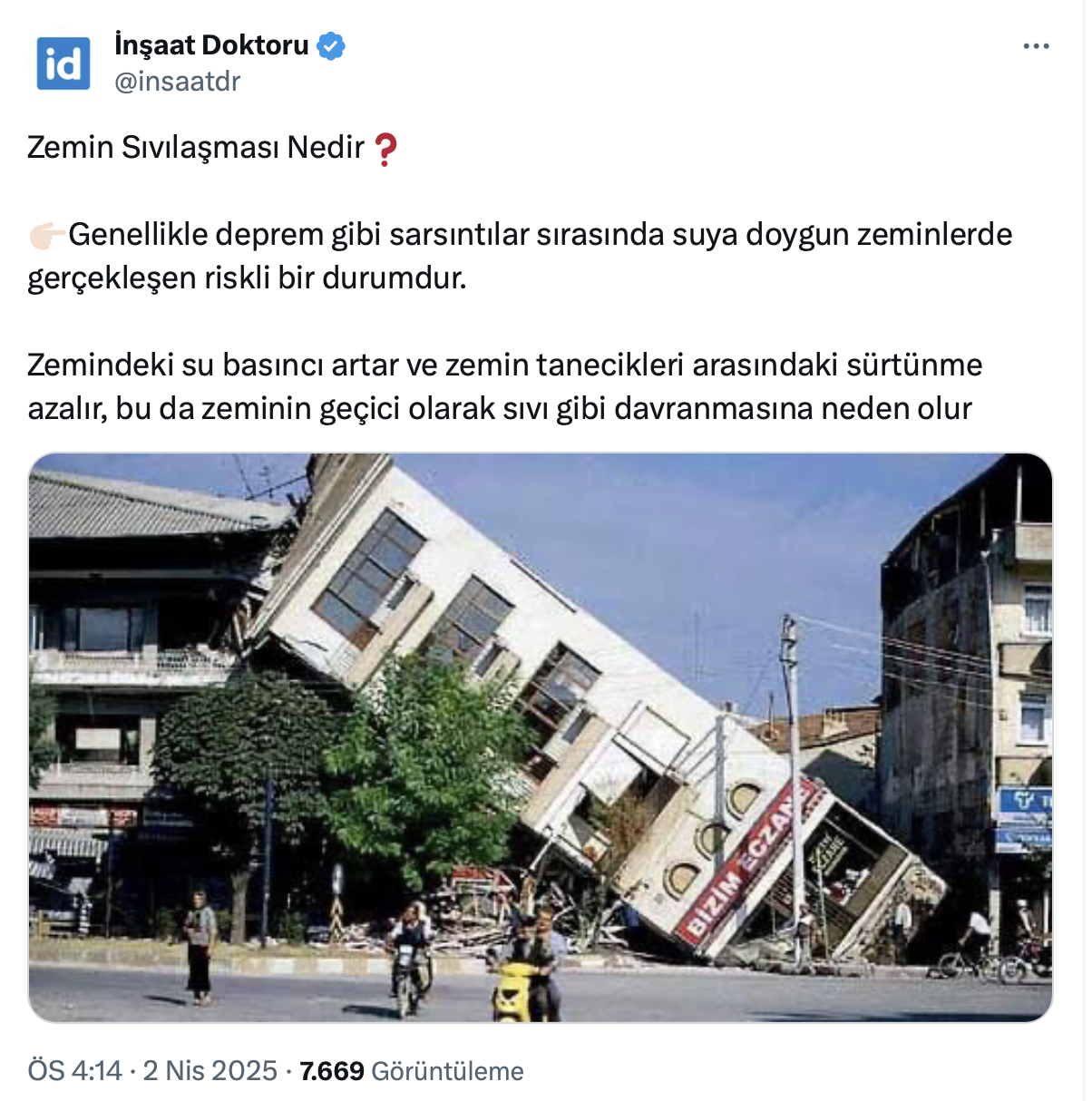Click the blue verified badge
The height and width of the screenshot is (1101, 1092).
pyautogui.click(x=331, y=45)
